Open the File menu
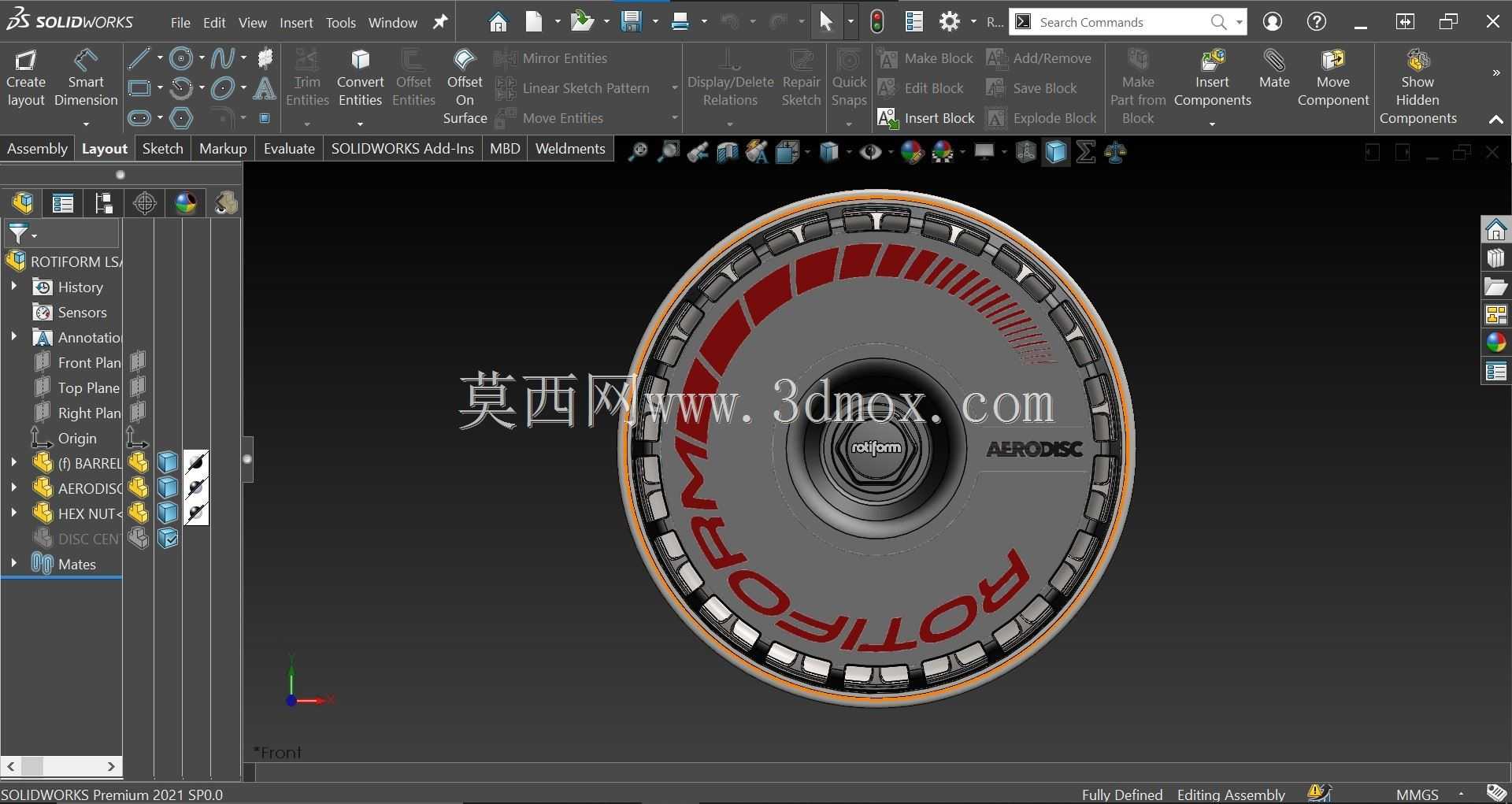The height and width of the screenshot is (804, 1512). [180, 23]
